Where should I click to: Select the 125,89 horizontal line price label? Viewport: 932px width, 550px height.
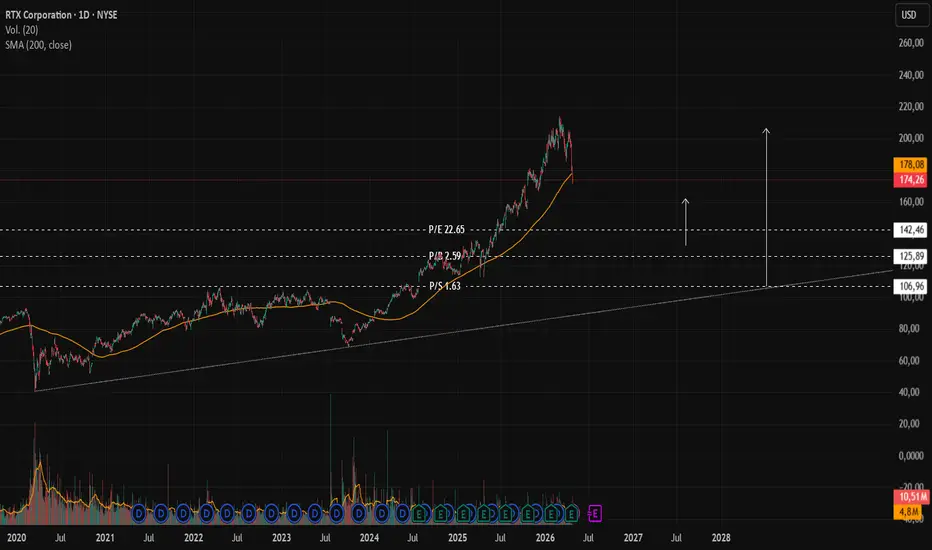click(x=911, y=256)
